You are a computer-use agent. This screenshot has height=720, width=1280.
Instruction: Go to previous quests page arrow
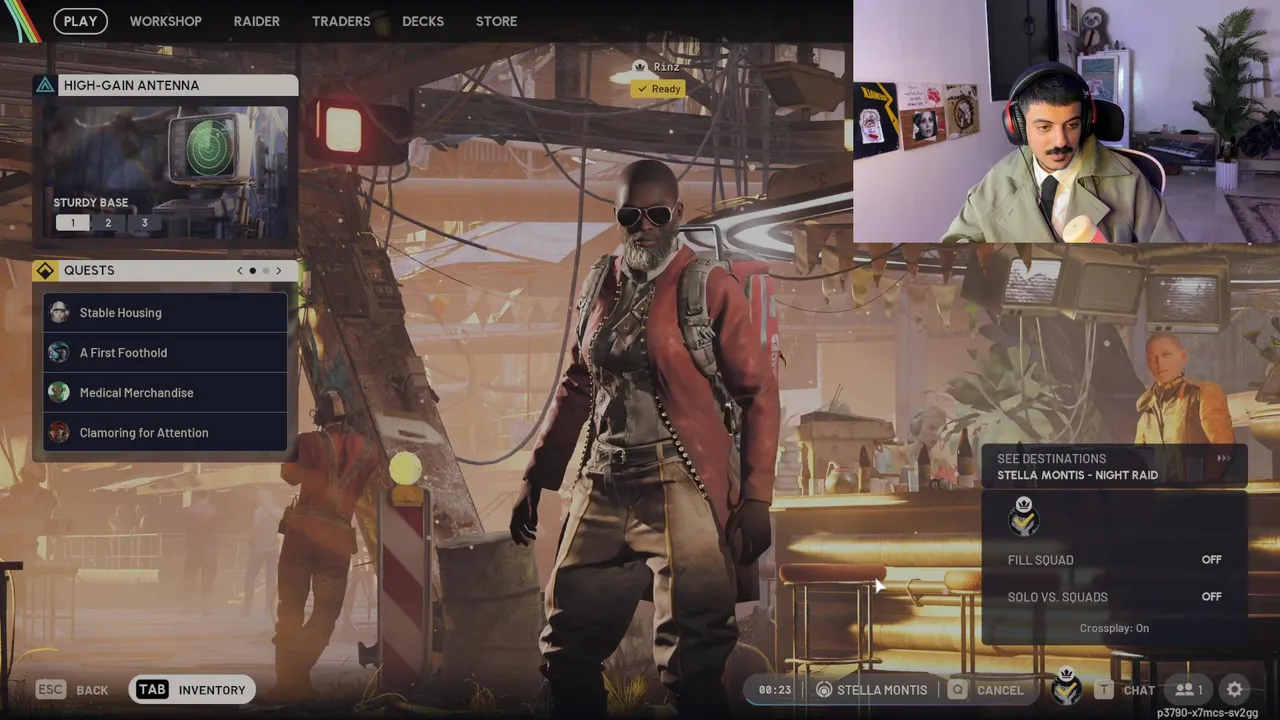pos(239,271)
